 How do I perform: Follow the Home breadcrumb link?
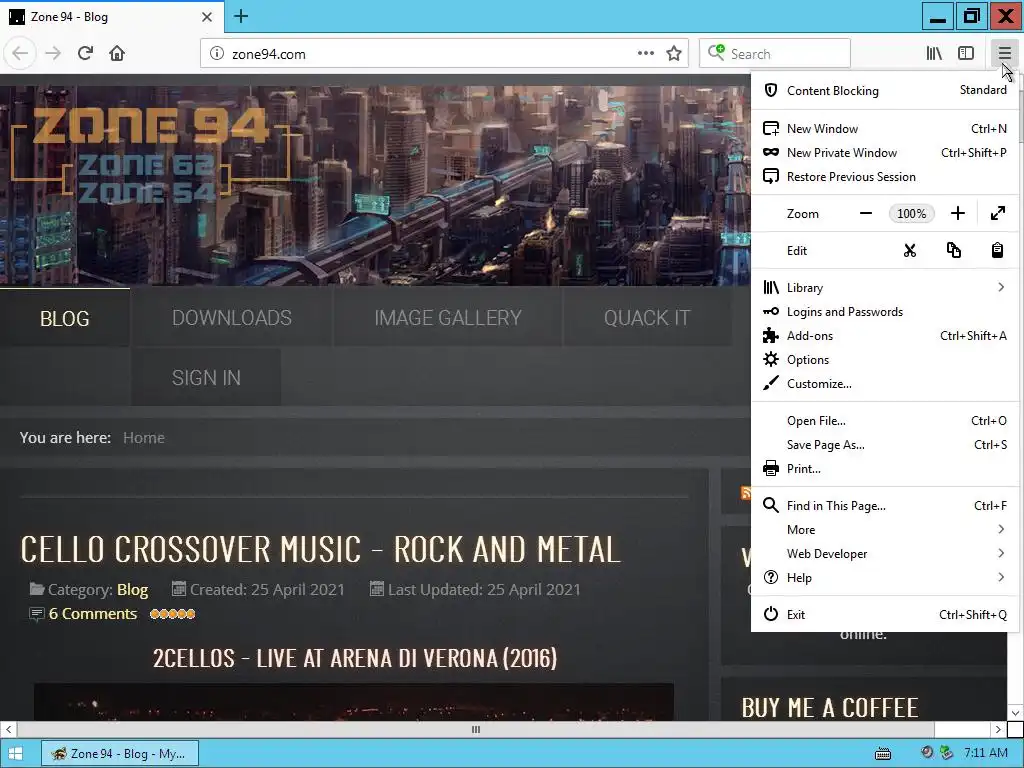click(x=144, y=438)
